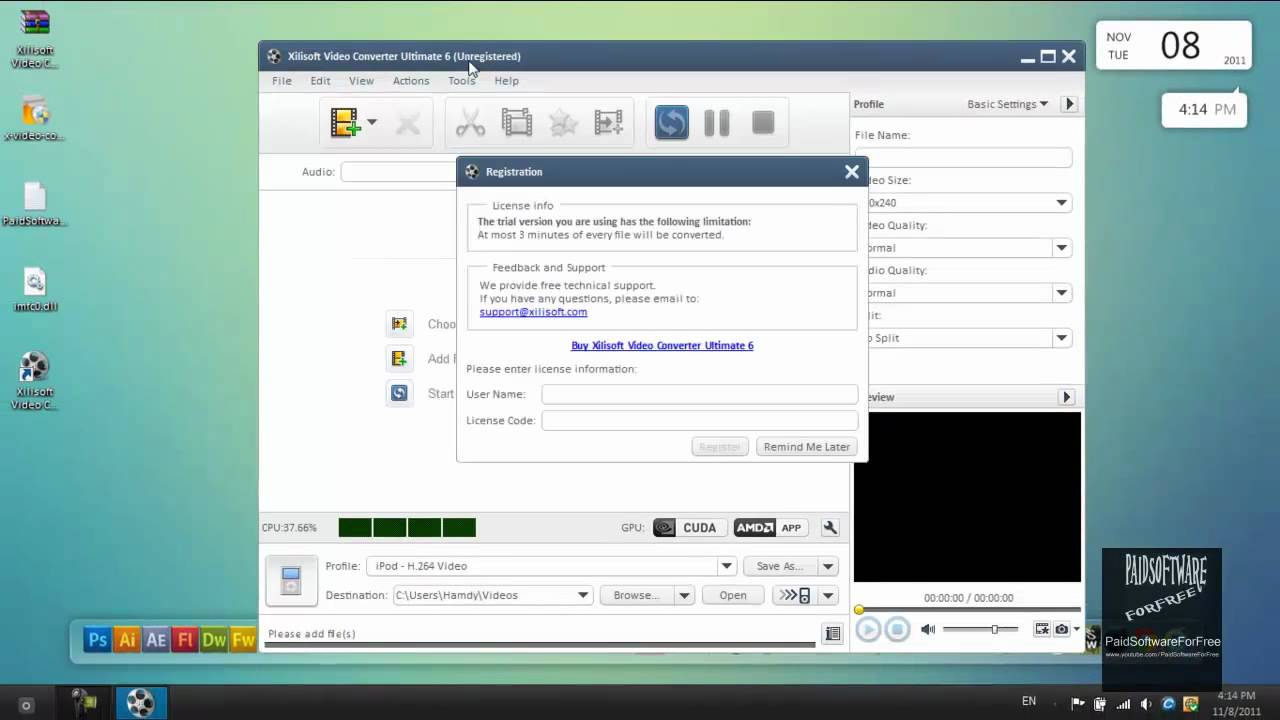
Task: Click the iPod device profile icon
Action: click(291, 580)
